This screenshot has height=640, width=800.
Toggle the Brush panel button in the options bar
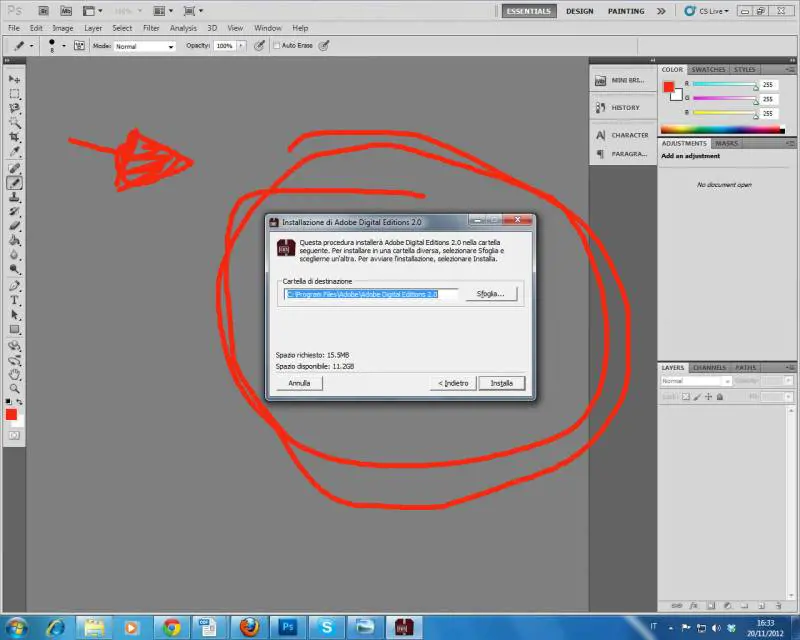pyautogui.click(x=79, y=45)
